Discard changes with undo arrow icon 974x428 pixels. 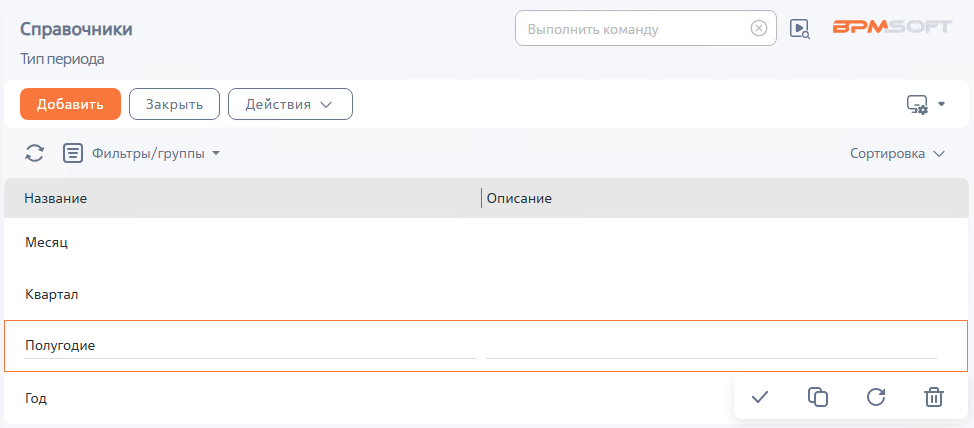pyautogui.click(x=876, y=397)
